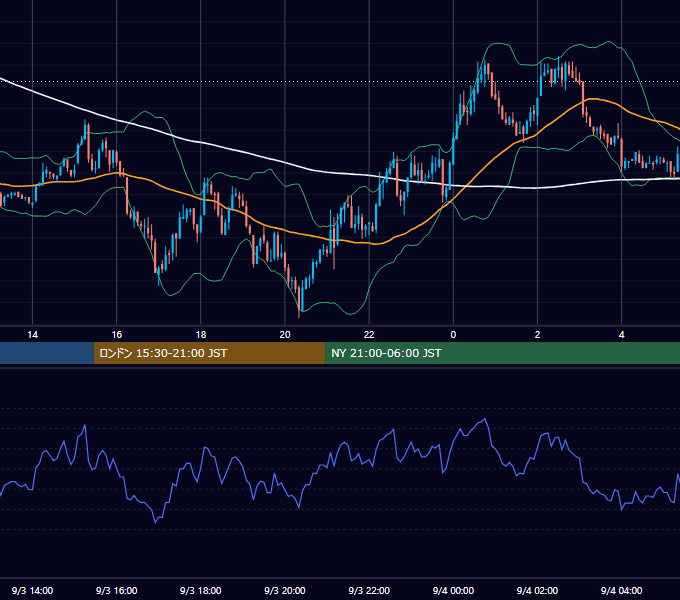Image resolution: width=680 pixels, height=600 pixels.
Task: Click the hour label 22 on price chart axis
Action: coord(369,335)
